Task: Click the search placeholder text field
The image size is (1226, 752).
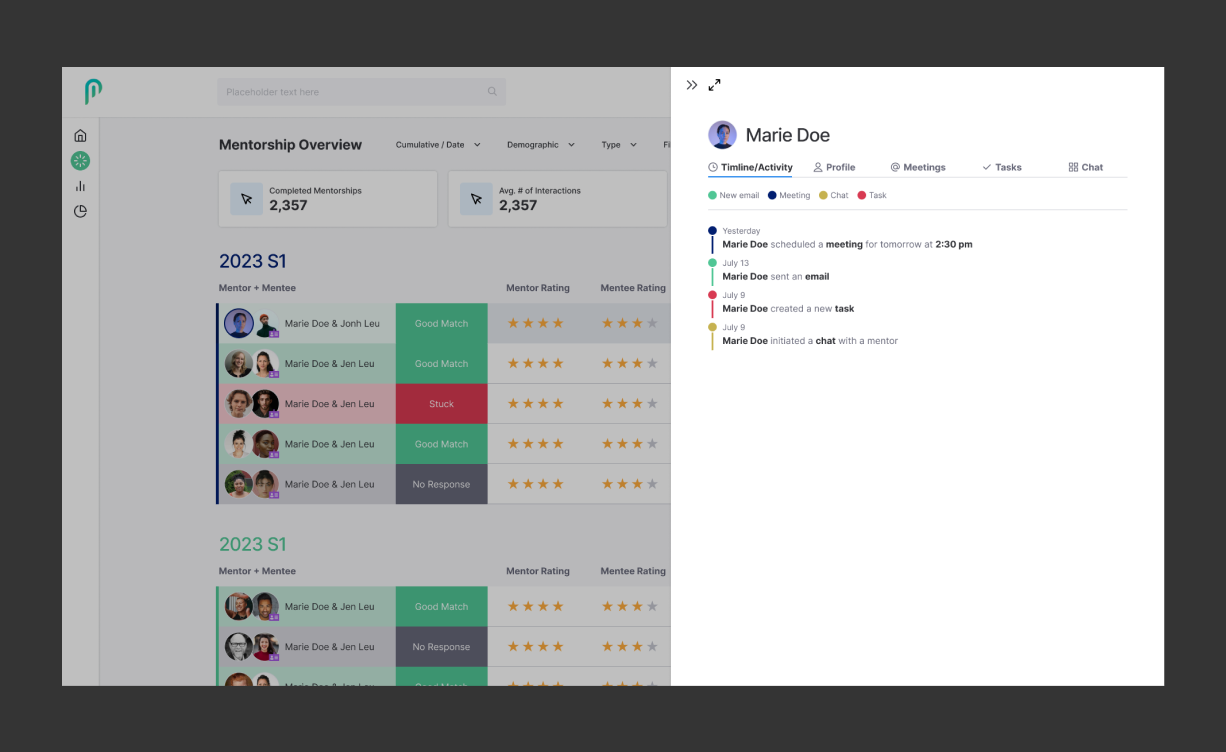Action: click(350, 92)
